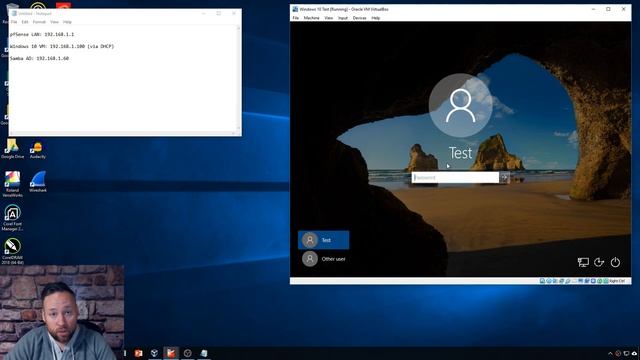
Task: Launch CorelDRAW 2018 desktop shortcut
Action: (x=12, y=251)
